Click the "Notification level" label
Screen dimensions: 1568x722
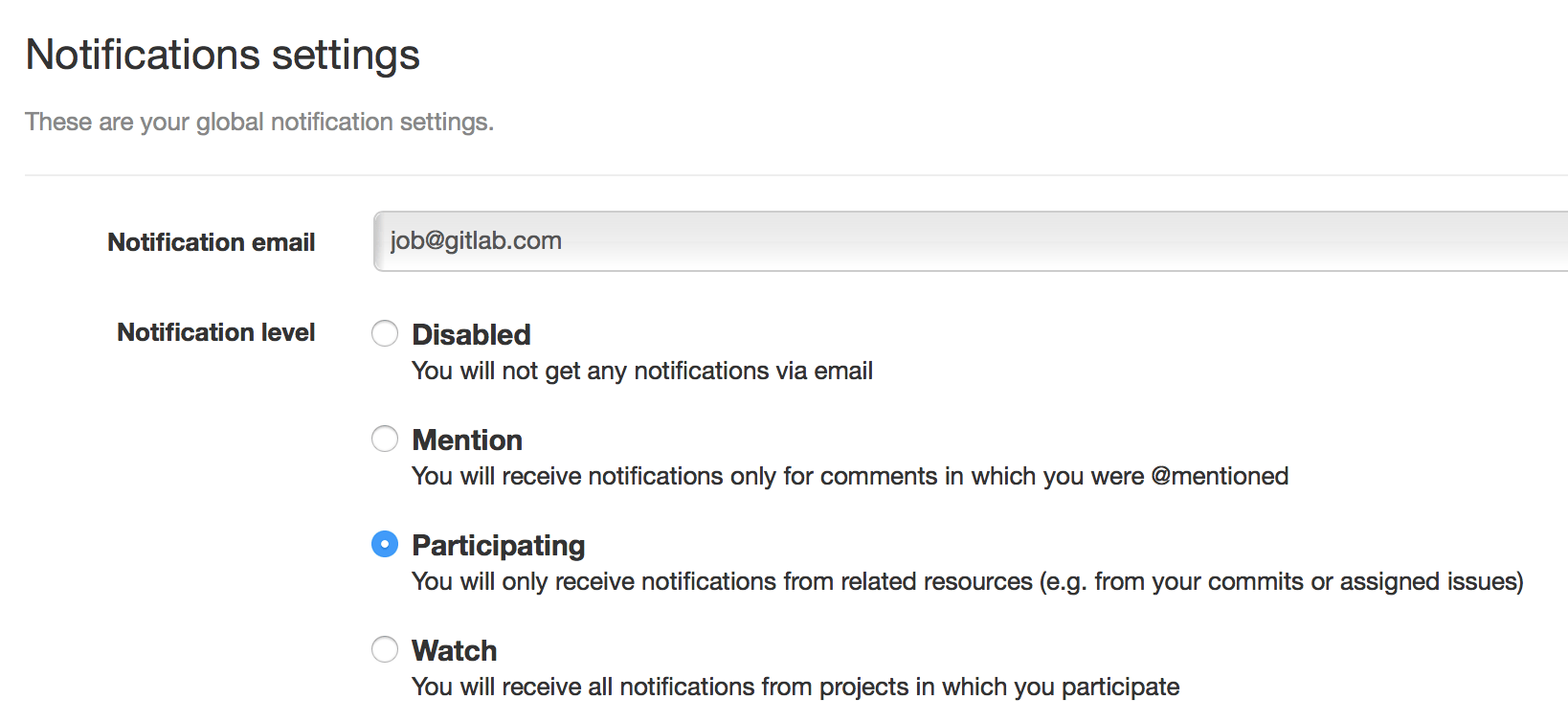tap(215, 332)
